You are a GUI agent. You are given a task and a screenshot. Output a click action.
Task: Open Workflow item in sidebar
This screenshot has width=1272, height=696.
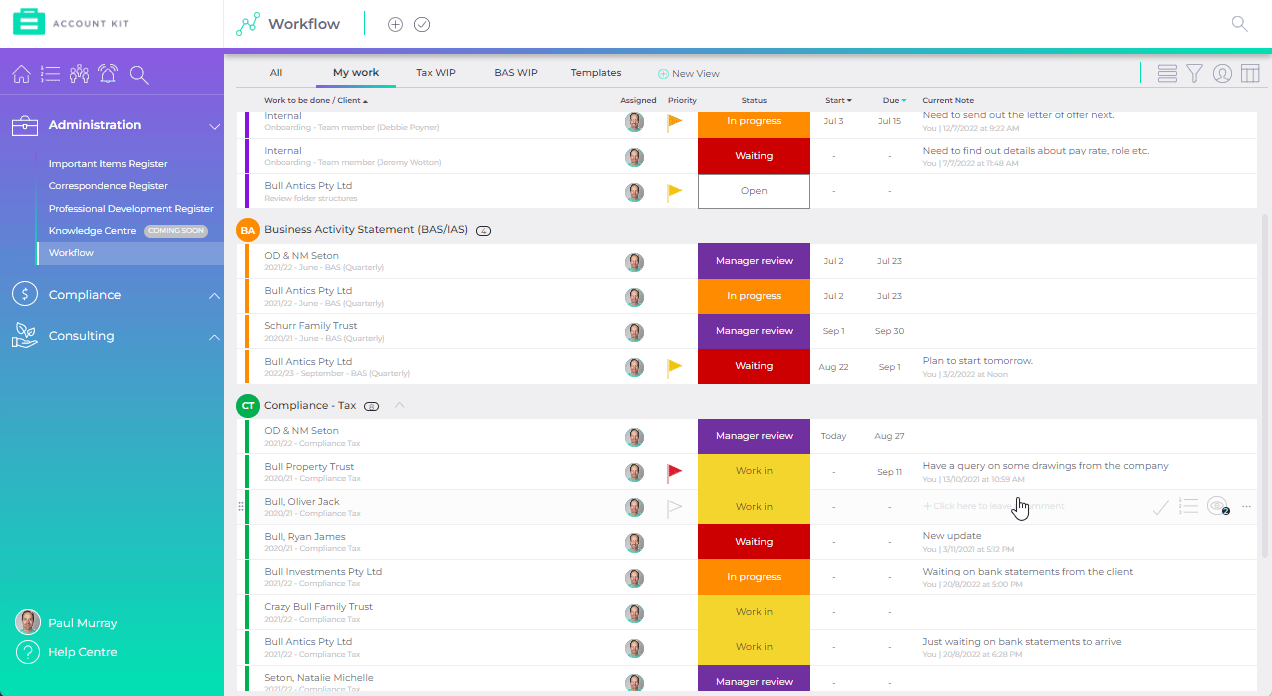[x=71, y=253]
